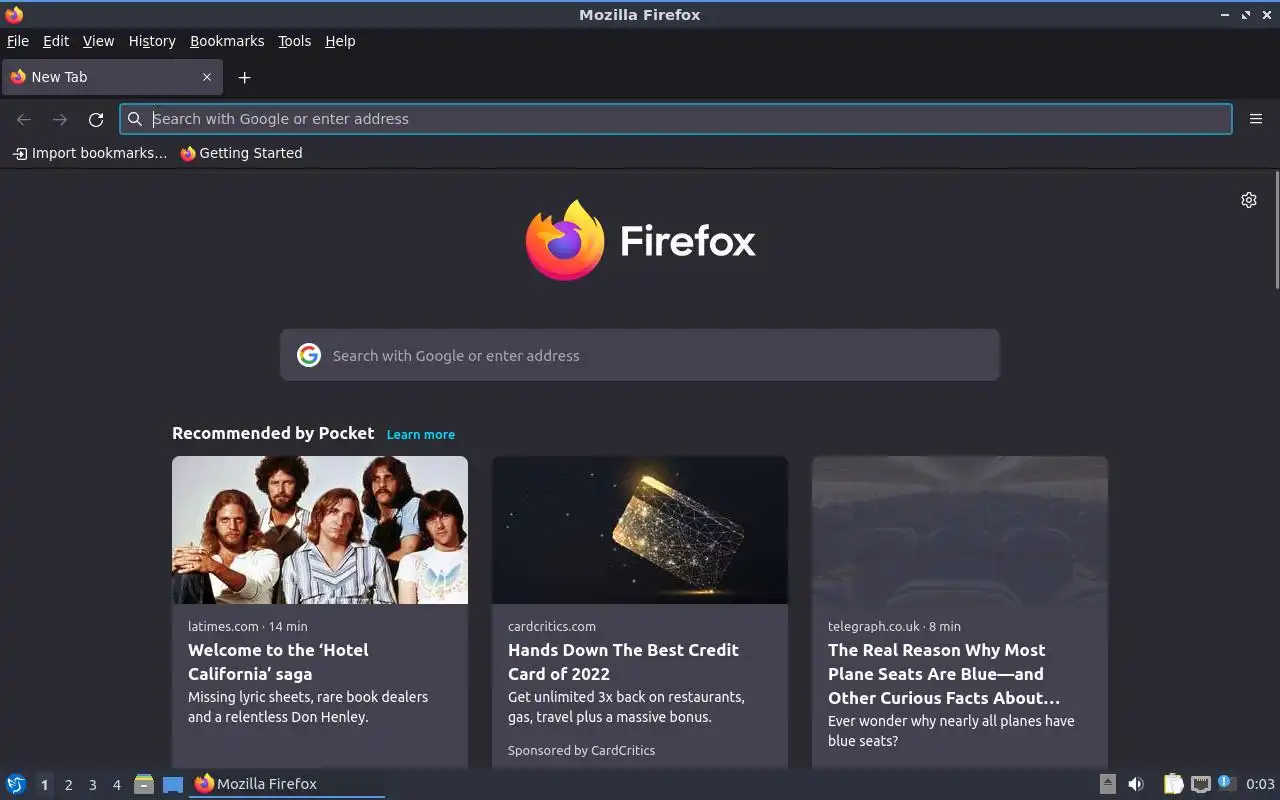This screenshot has width=1280, height=800.
Task: Open the plane seats article image
Action: pos(960,530)
